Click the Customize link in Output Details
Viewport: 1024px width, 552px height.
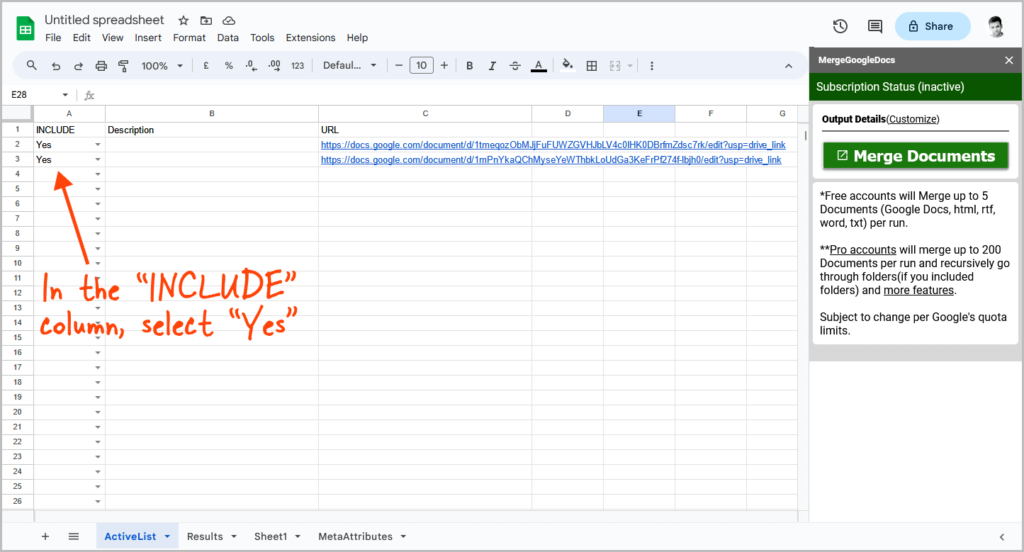tap(912, 119)
